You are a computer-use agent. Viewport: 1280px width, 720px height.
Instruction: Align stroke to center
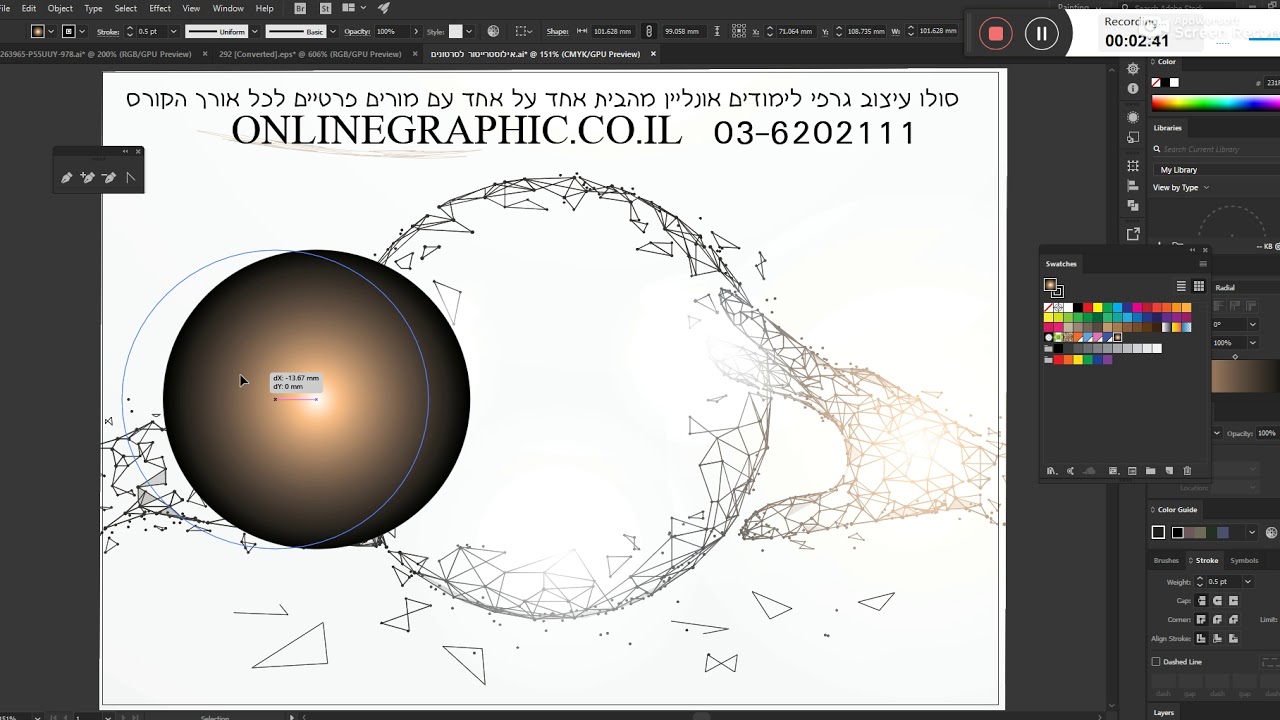click(1201, 638)
